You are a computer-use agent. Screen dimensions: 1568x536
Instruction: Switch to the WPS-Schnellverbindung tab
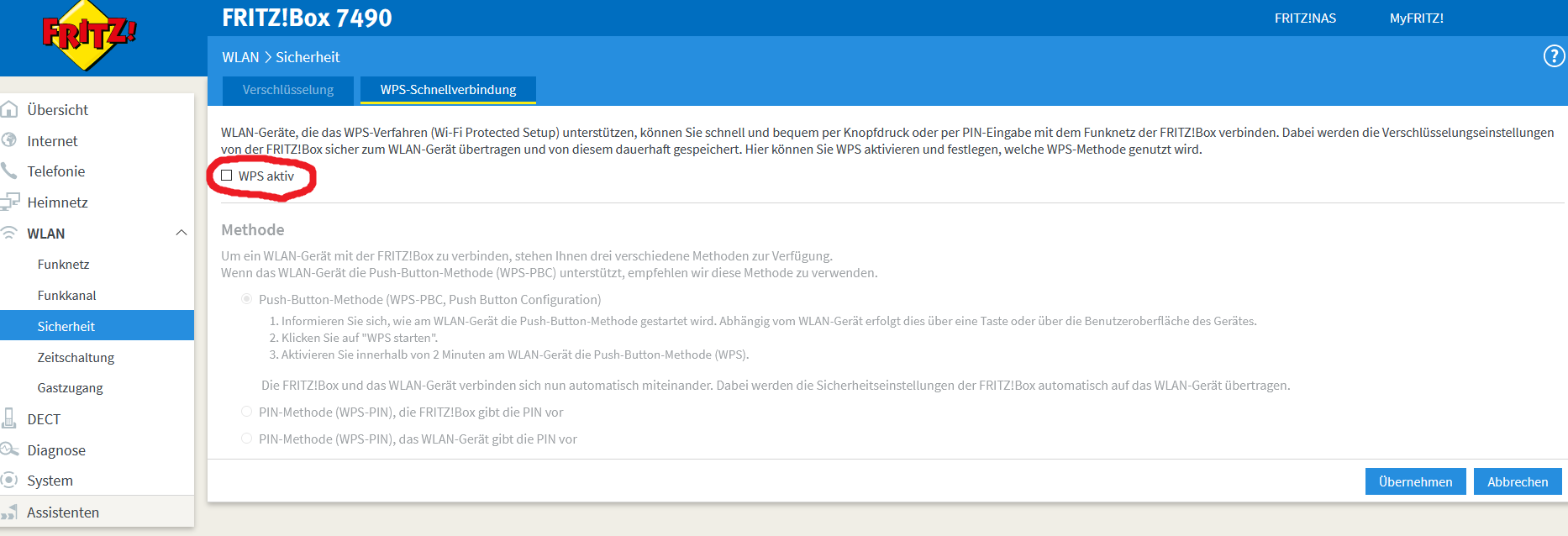coord(448,90)
